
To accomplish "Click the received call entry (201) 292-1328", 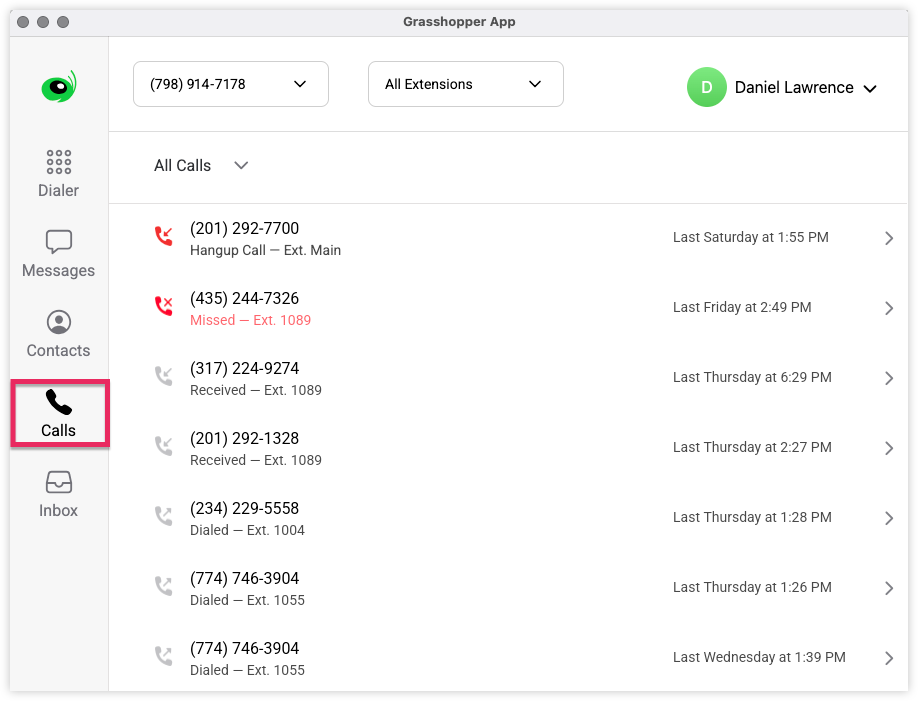I will pyautogui.click(x=500, y=447).
